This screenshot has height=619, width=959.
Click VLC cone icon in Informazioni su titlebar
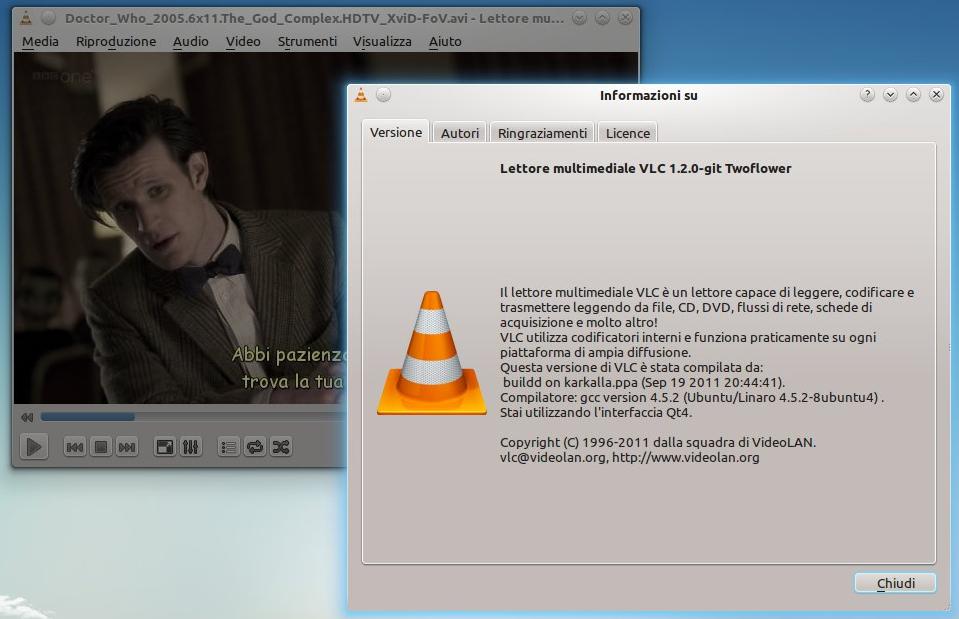[361, 95]
